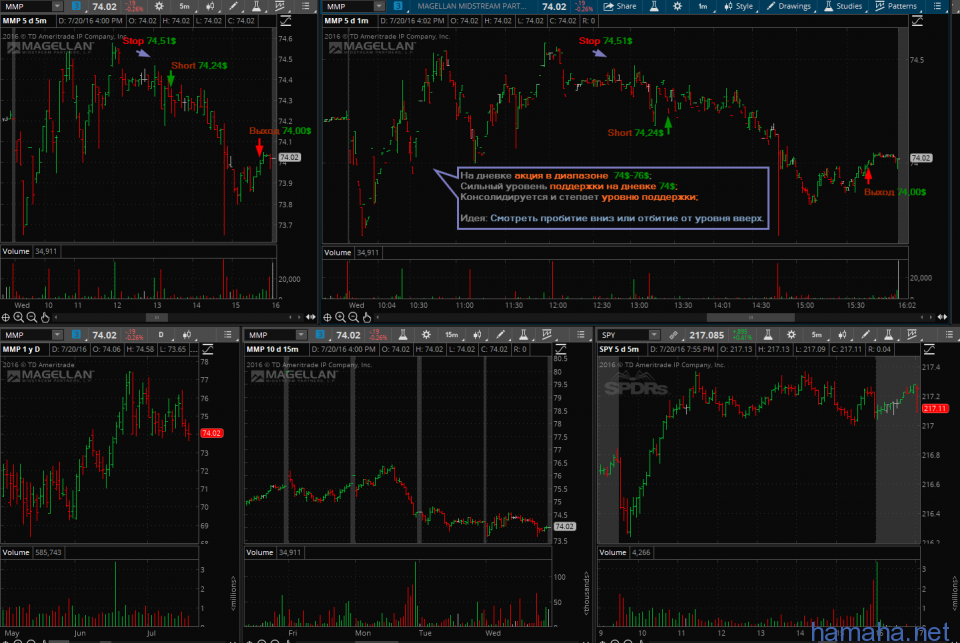
Task: Click the Volume label in the SPY chart
Action: point(613,552)
